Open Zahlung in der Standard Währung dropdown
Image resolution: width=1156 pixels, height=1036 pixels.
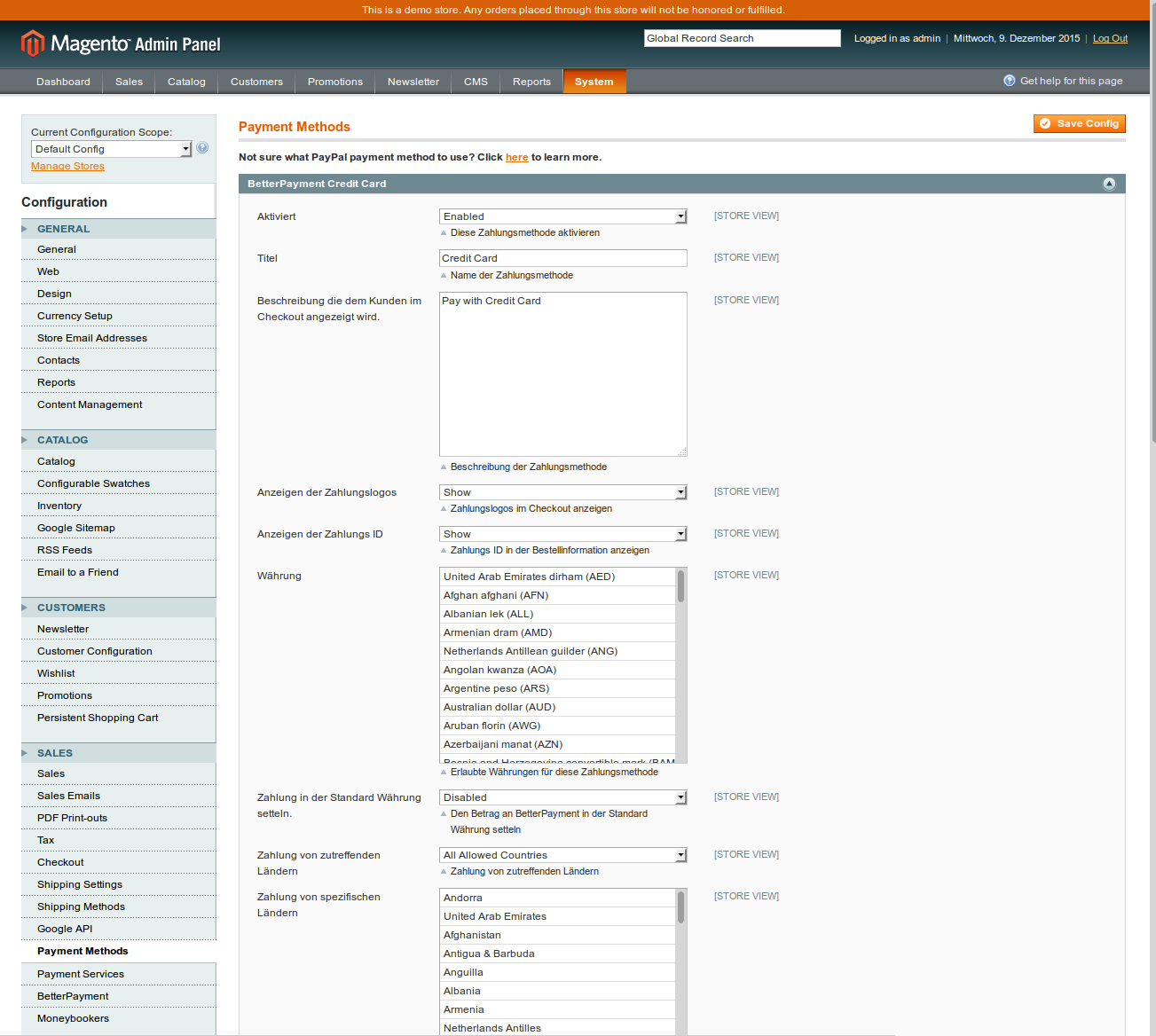coord(563,797)
